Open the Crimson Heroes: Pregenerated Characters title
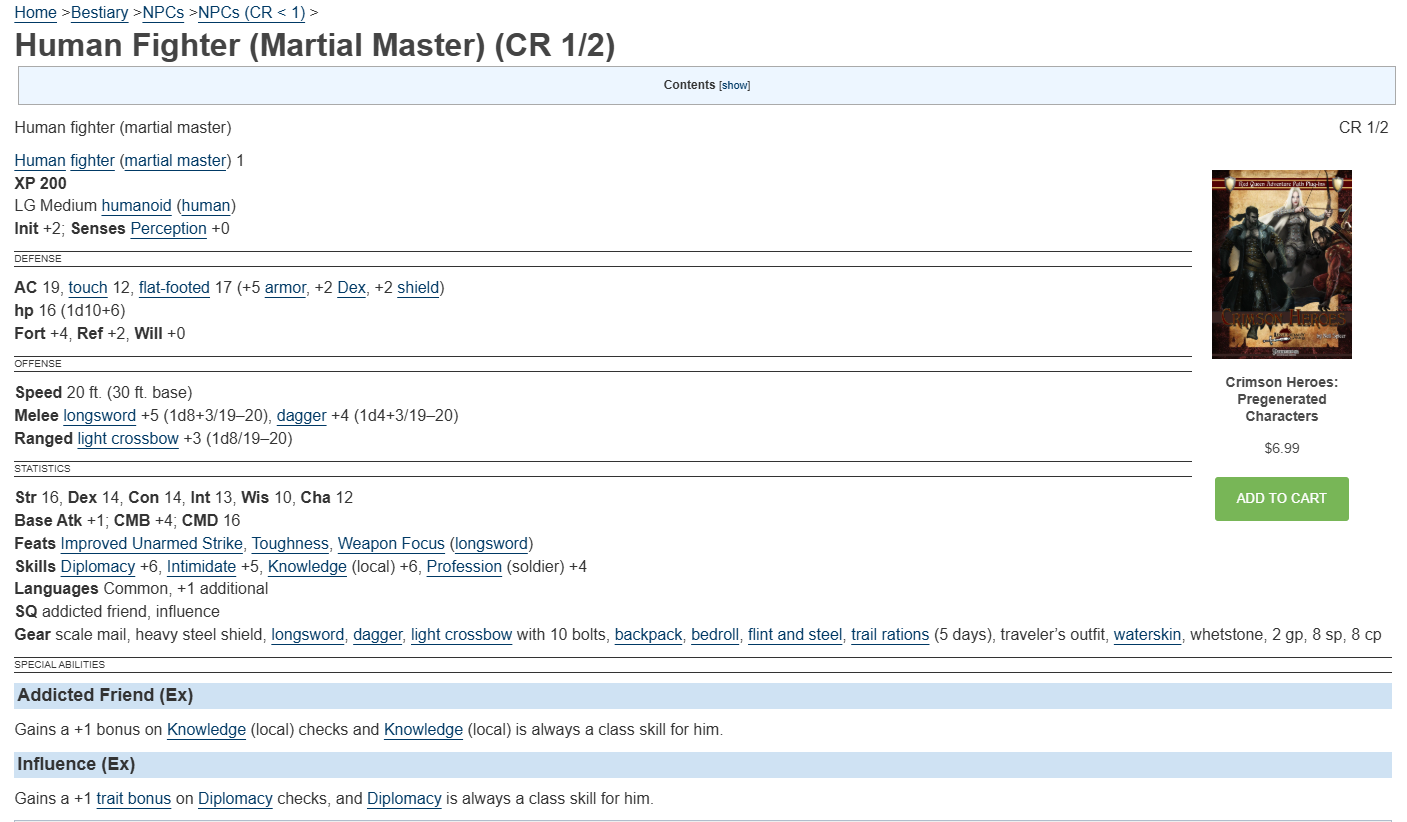The image size is (1407, 822). [x=1282, y=399]
